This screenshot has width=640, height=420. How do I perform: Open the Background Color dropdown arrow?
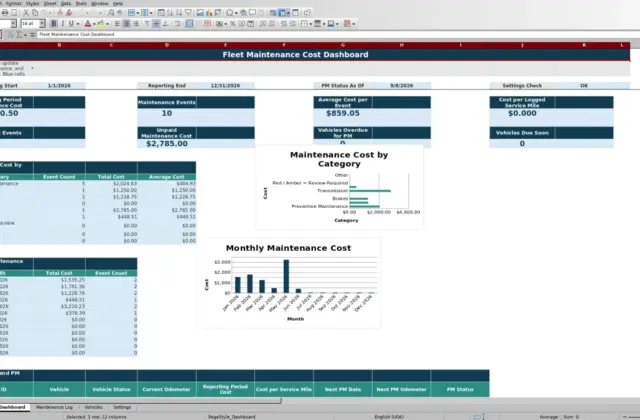[x=107, y=24]
